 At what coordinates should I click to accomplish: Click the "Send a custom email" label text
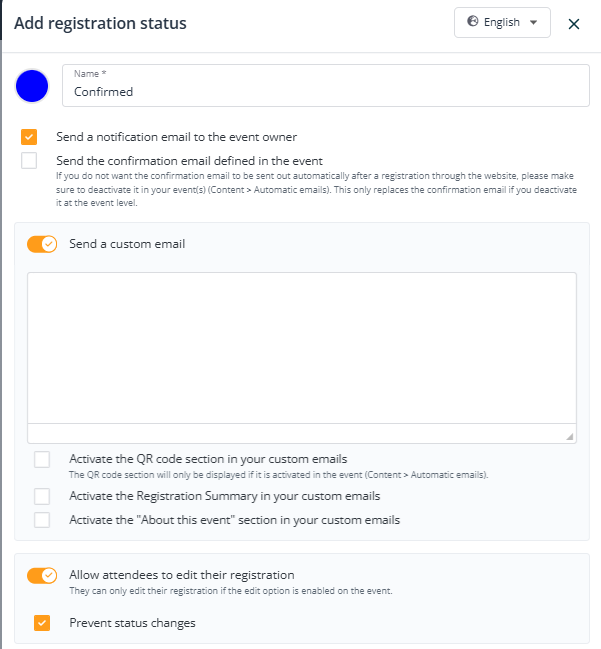pyautogui.click(x=127, y=244)
